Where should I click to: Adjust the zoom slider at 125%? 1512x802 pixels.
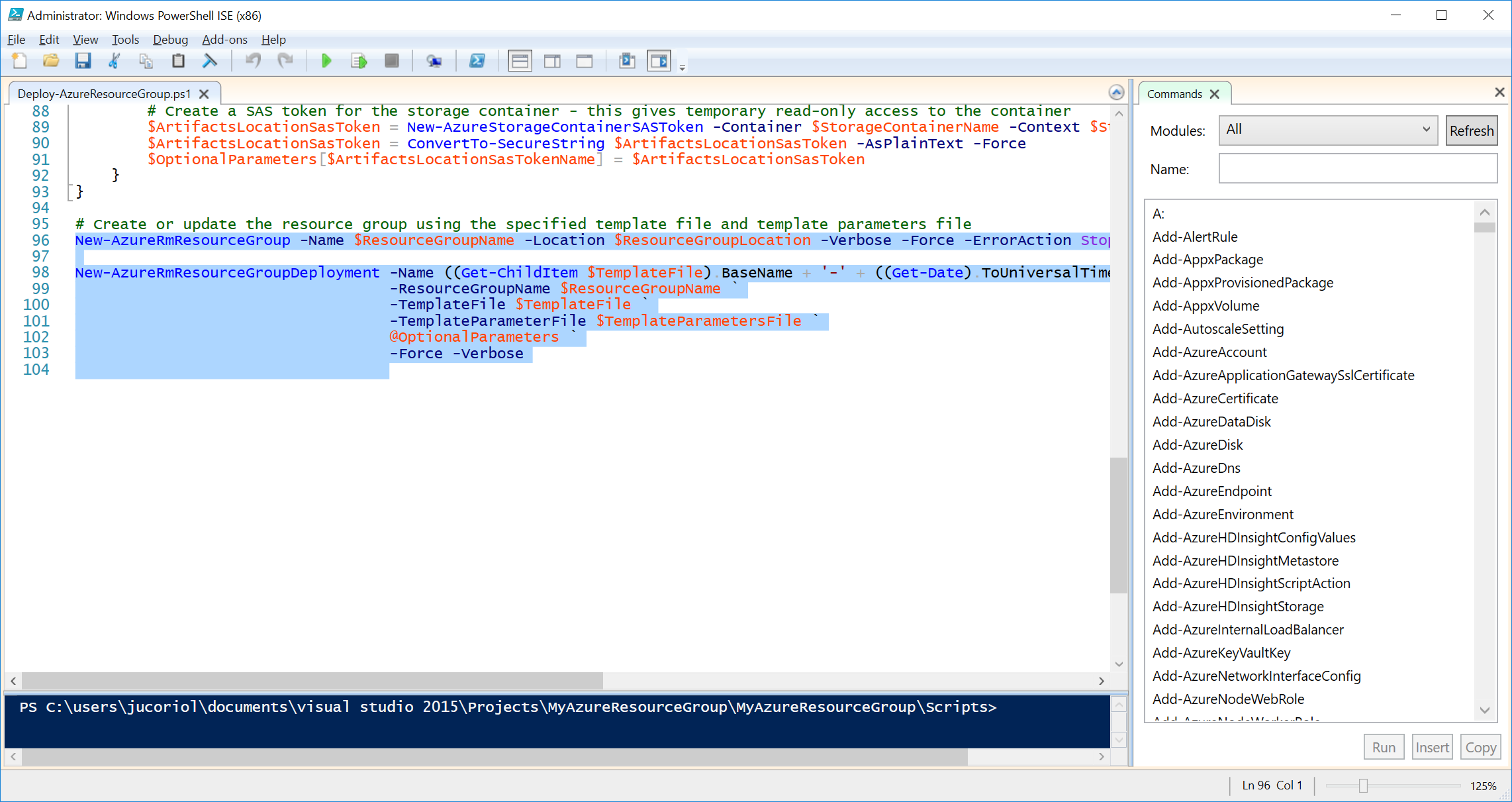[1362, 785]
